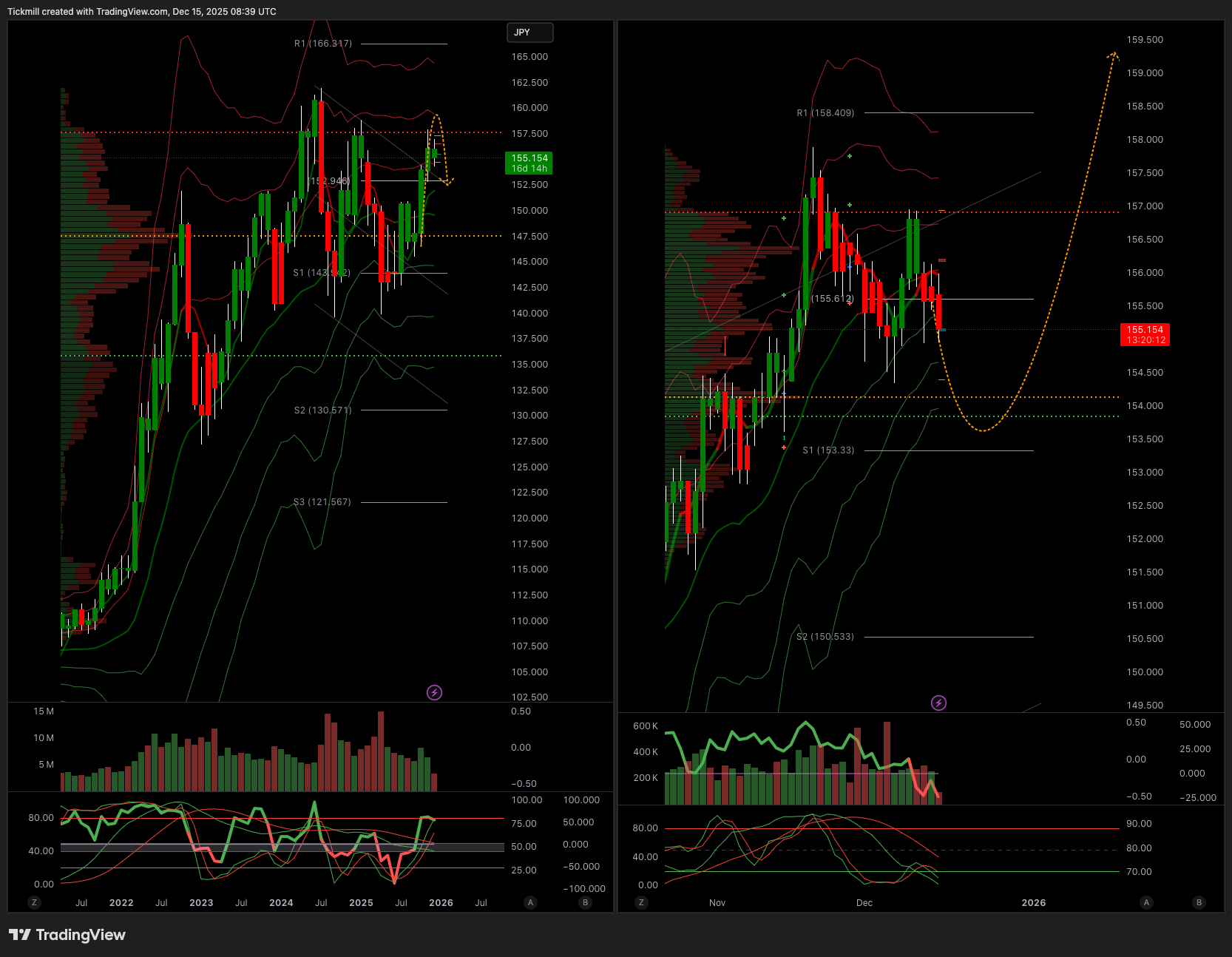The height and width of the screenshot is (957, 1232).
Task: Click the S3 (121.567) pivot label
Action: coord(322,502)
